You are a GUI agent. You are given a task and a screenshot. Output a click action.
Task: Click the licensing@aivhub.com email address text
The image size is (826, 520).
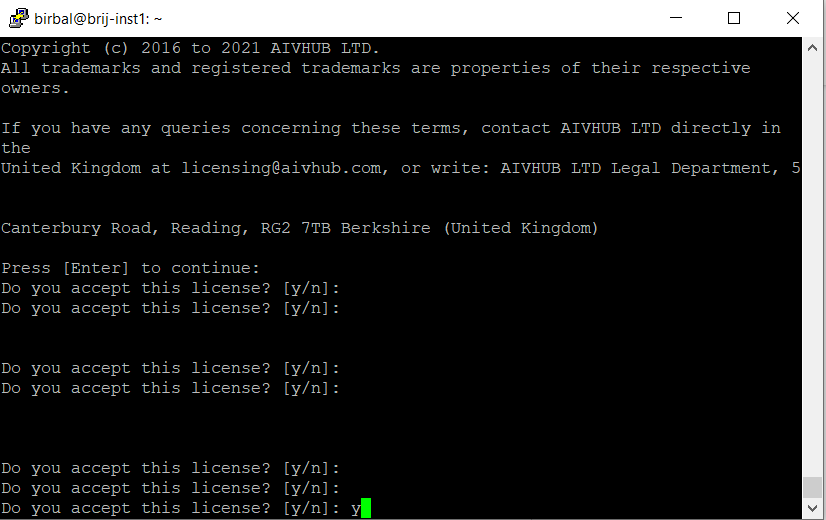(281, 168)
